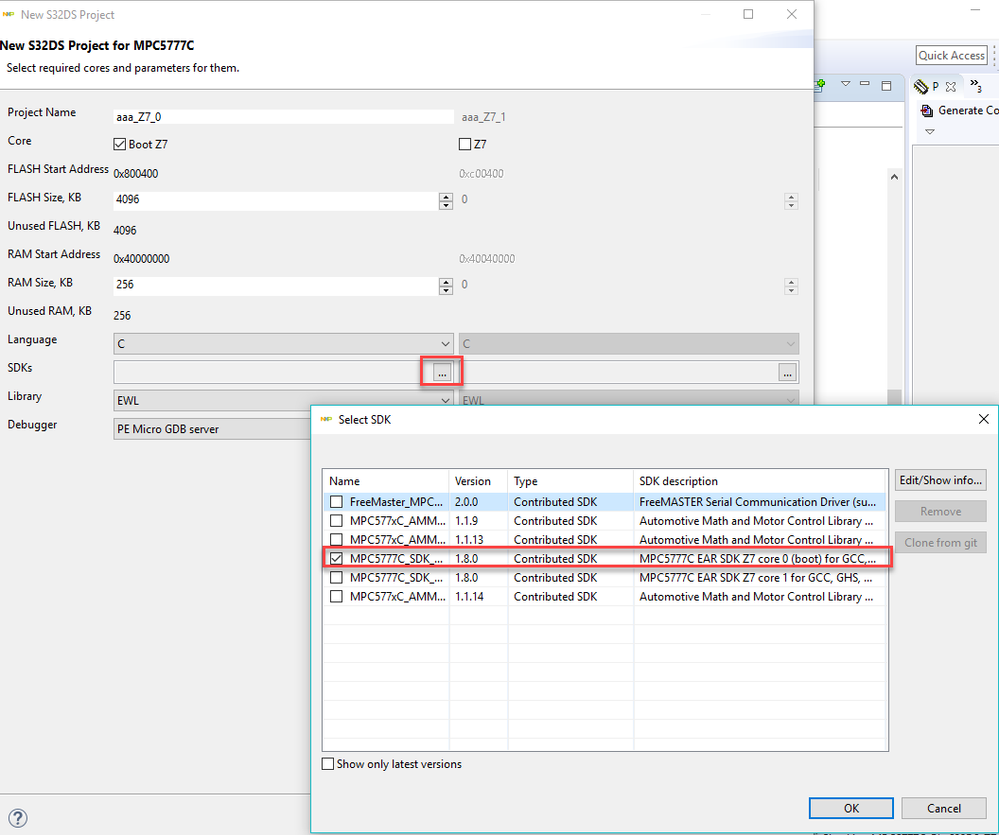Select FreeMASTER Serial Communication Driver description
Screen dimensions: 999x835
tap(758, 502)
